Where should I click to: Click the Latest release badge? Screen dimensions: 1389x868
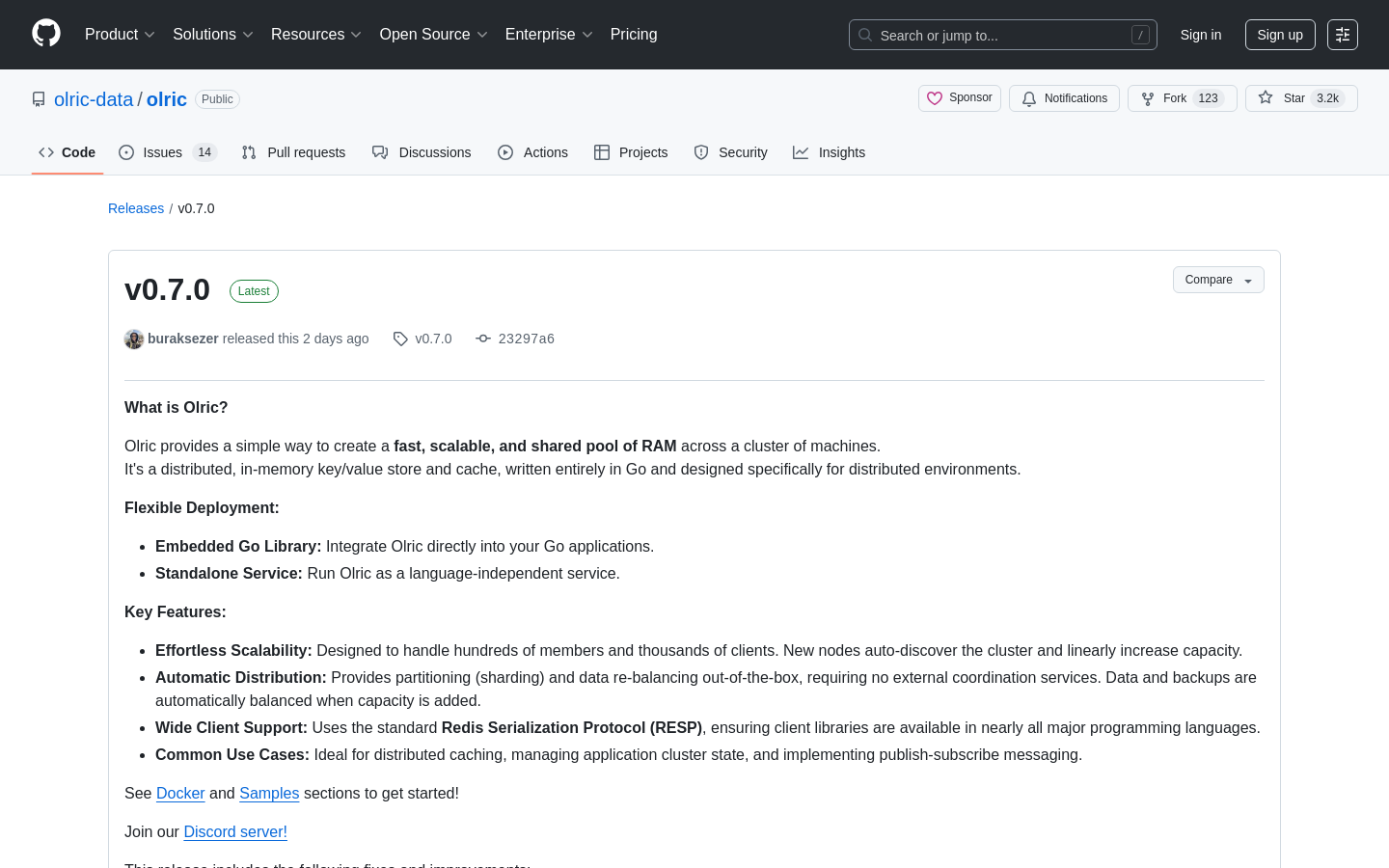254,291
